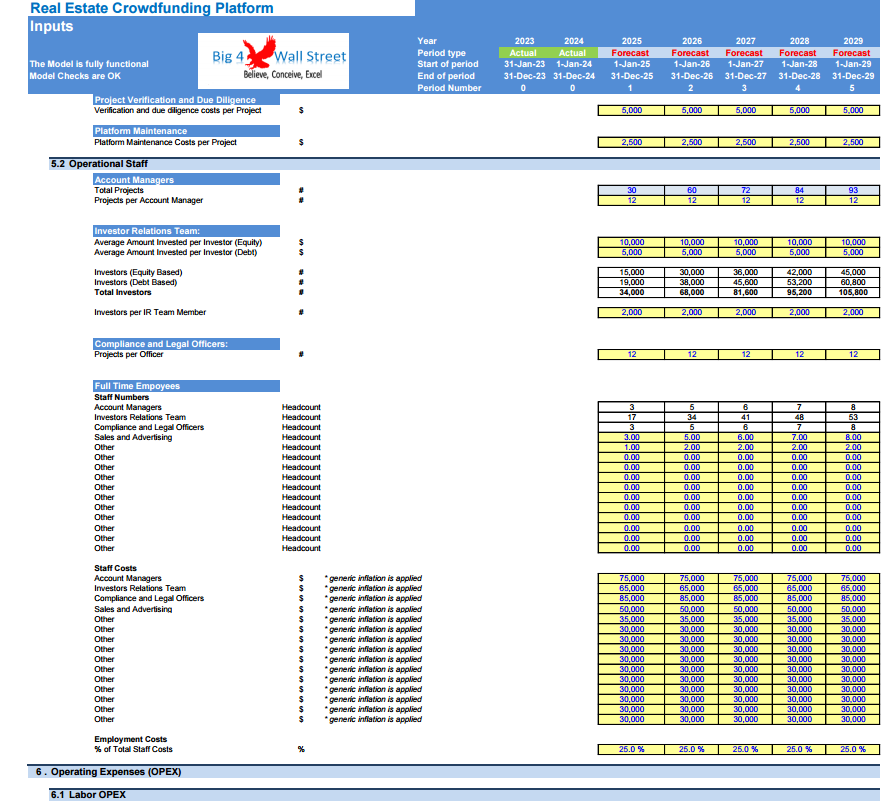Viewport: 895px width, 808px height.
Task: Click equity investors value 36,000
Action: click(745, 273)
